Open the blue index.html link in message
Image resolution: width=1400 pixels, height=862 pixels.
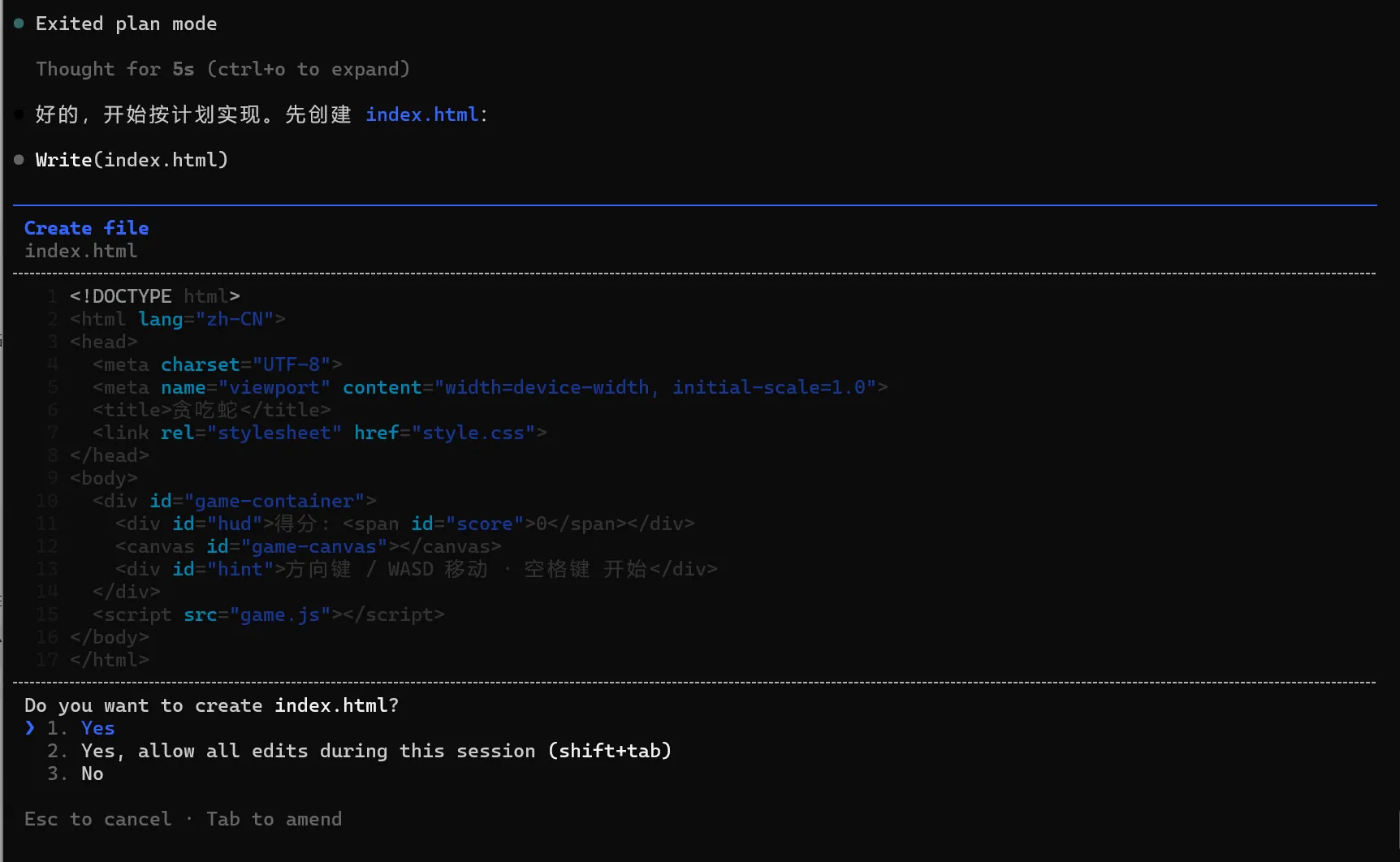421,114
